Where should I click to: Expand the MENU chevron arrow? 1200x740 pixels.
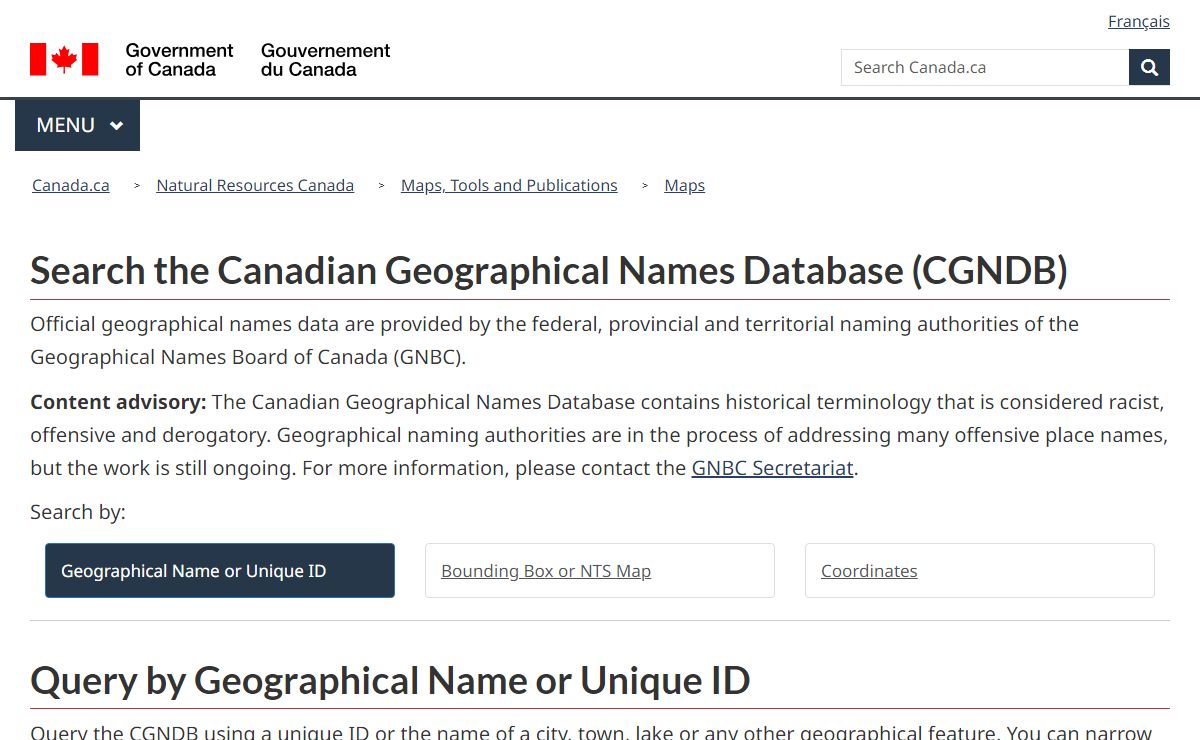click(116, 126)
